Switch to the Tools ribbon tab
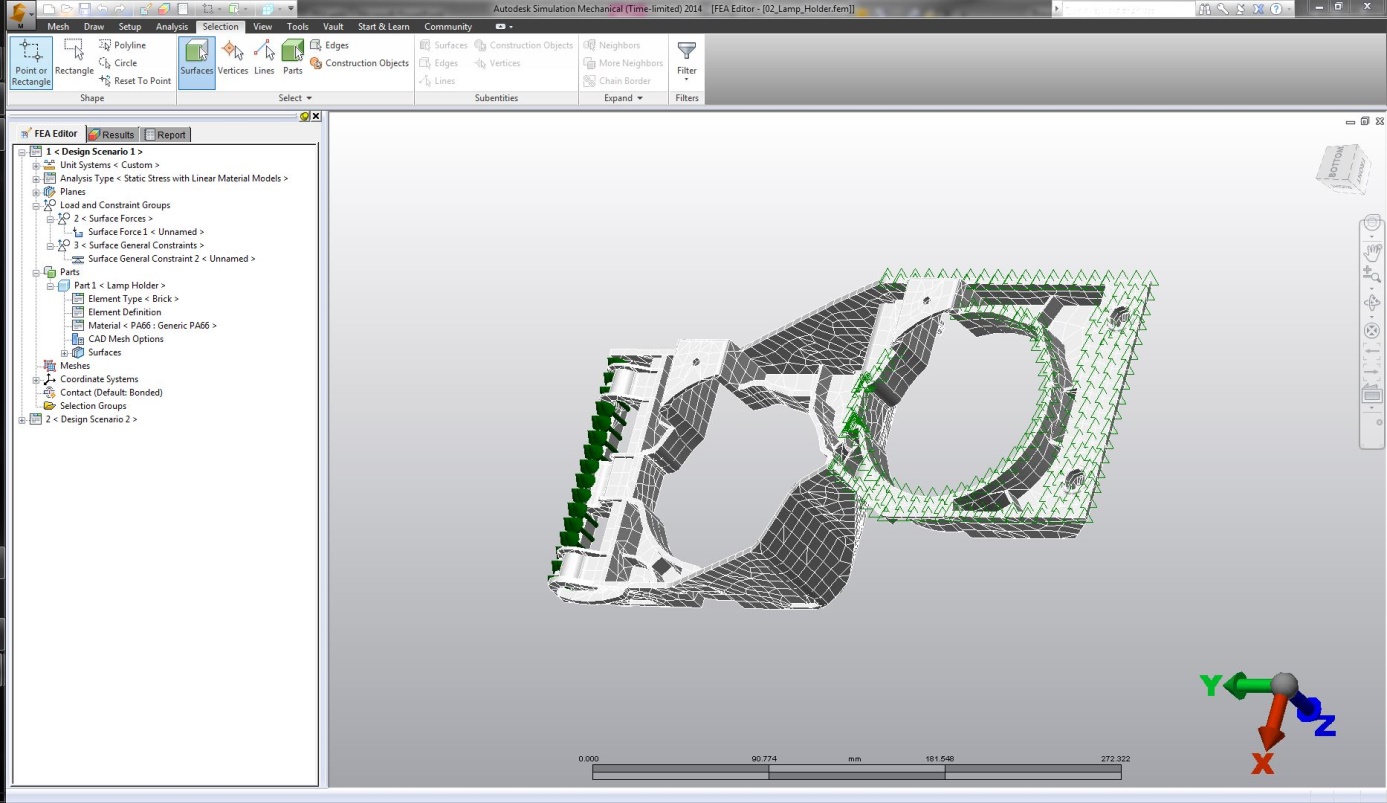This screenshot has width=1387, height=803. (x=298, y=27)
